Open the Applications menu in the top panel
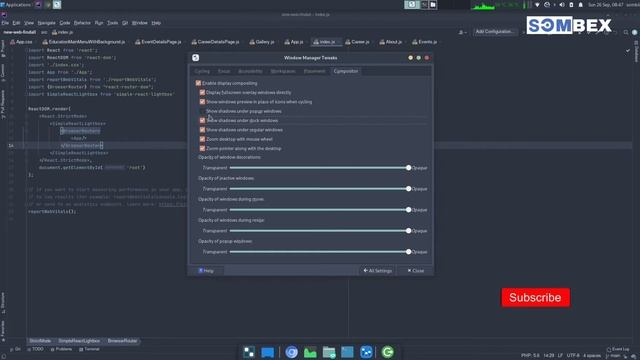Viewport: 640px width, 360px height. click(16, 5)
